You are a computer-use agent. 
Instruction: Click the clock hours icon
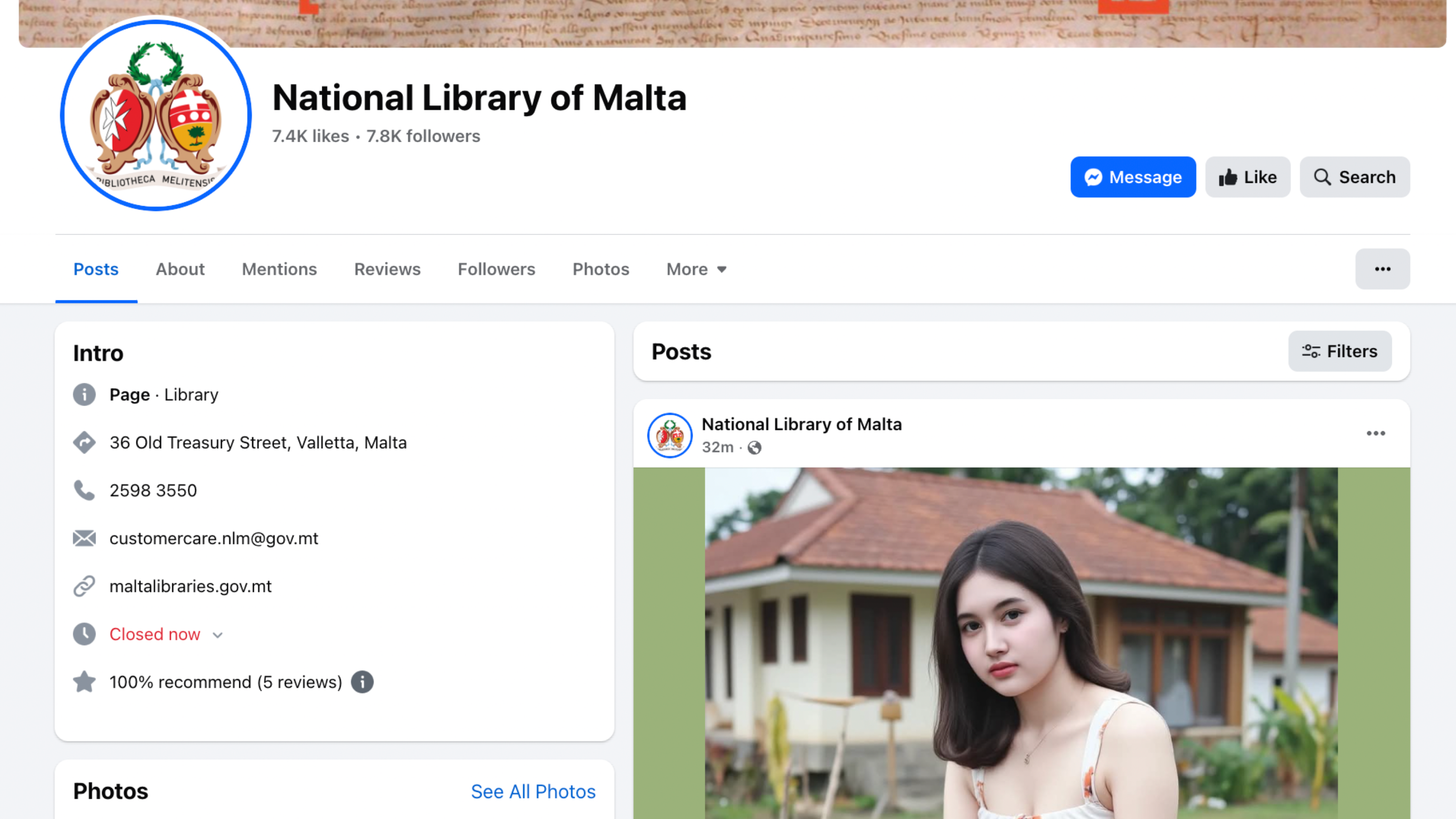click(84, 634)
